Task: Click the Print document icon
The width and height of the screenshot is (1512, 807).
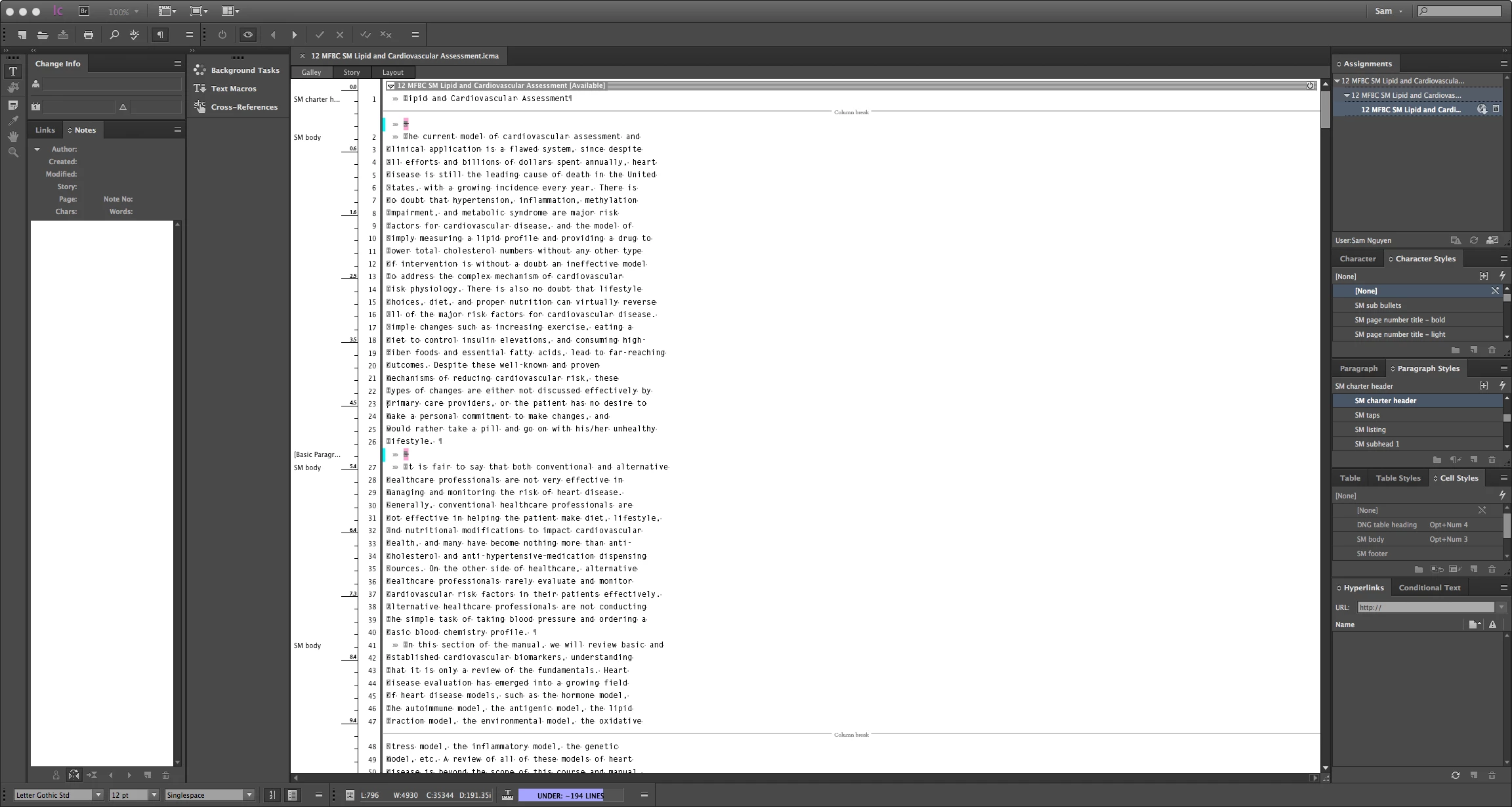Action: coord(89,35)
